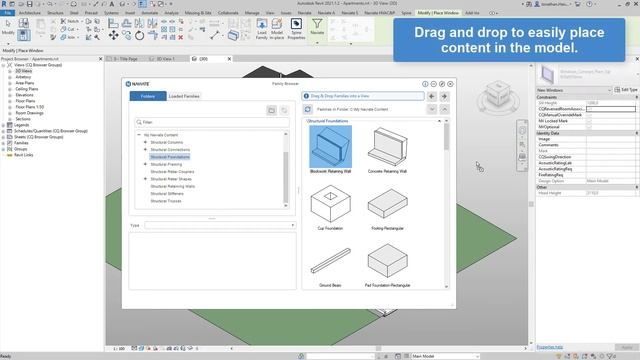The image size is (640, 360).
Task: Open Spine Properties in the ribbon
Action: click(296, 29)
